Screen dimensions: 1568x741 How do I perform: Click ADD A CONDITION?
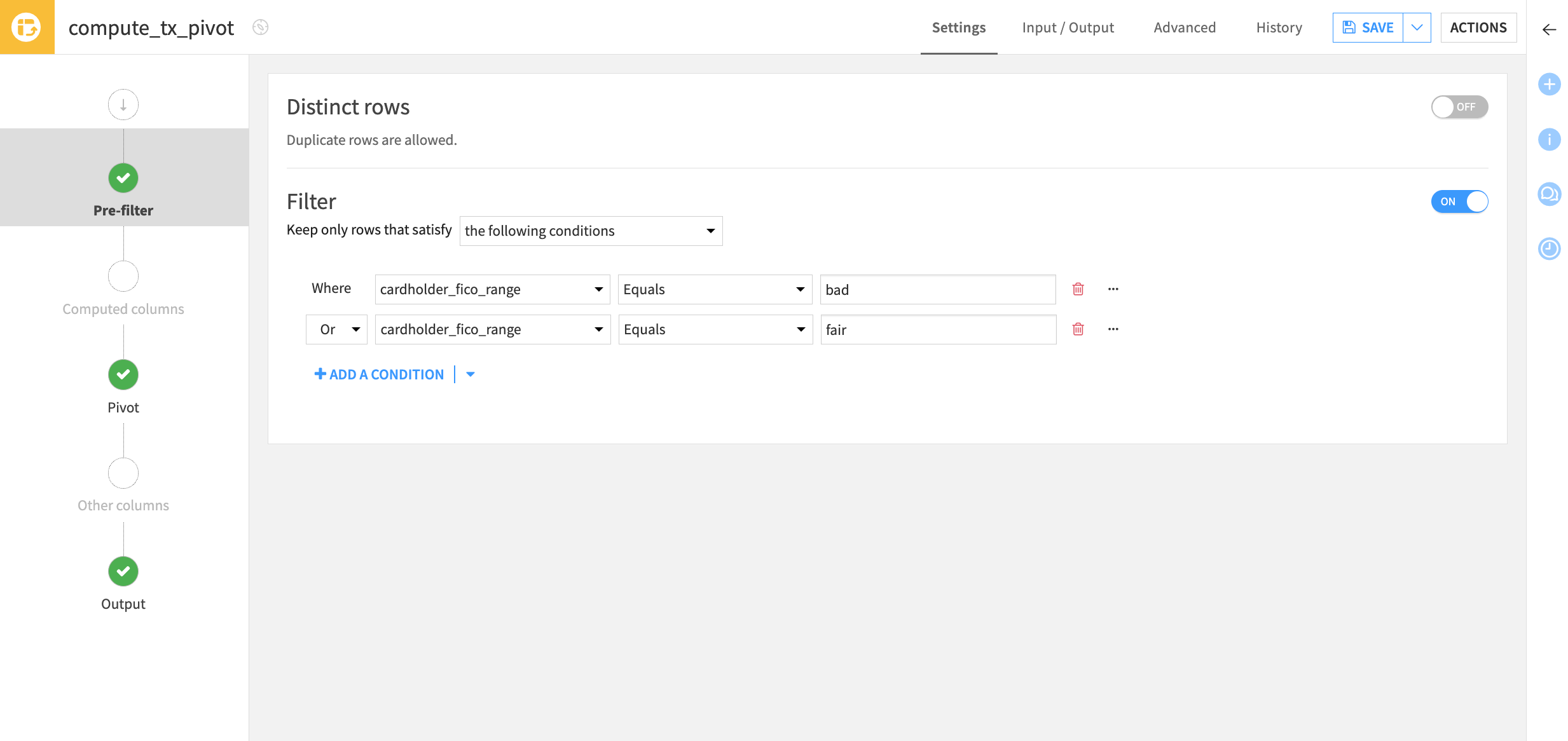(380, 374)
